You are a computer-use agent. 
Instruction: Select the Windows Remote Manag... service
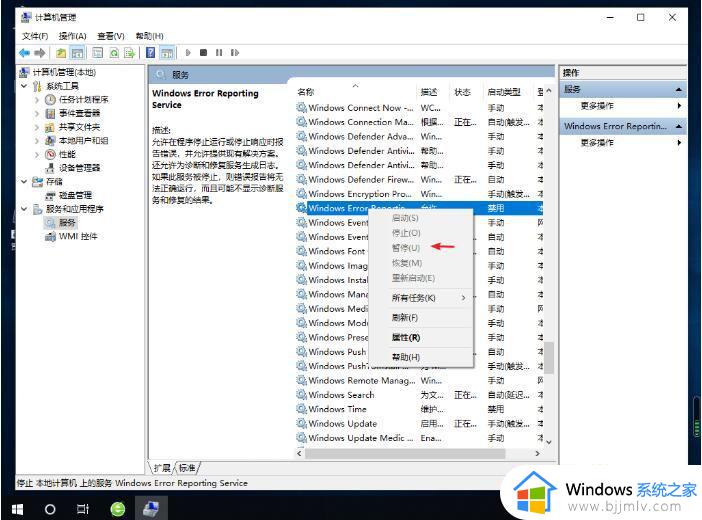[419, 381]
